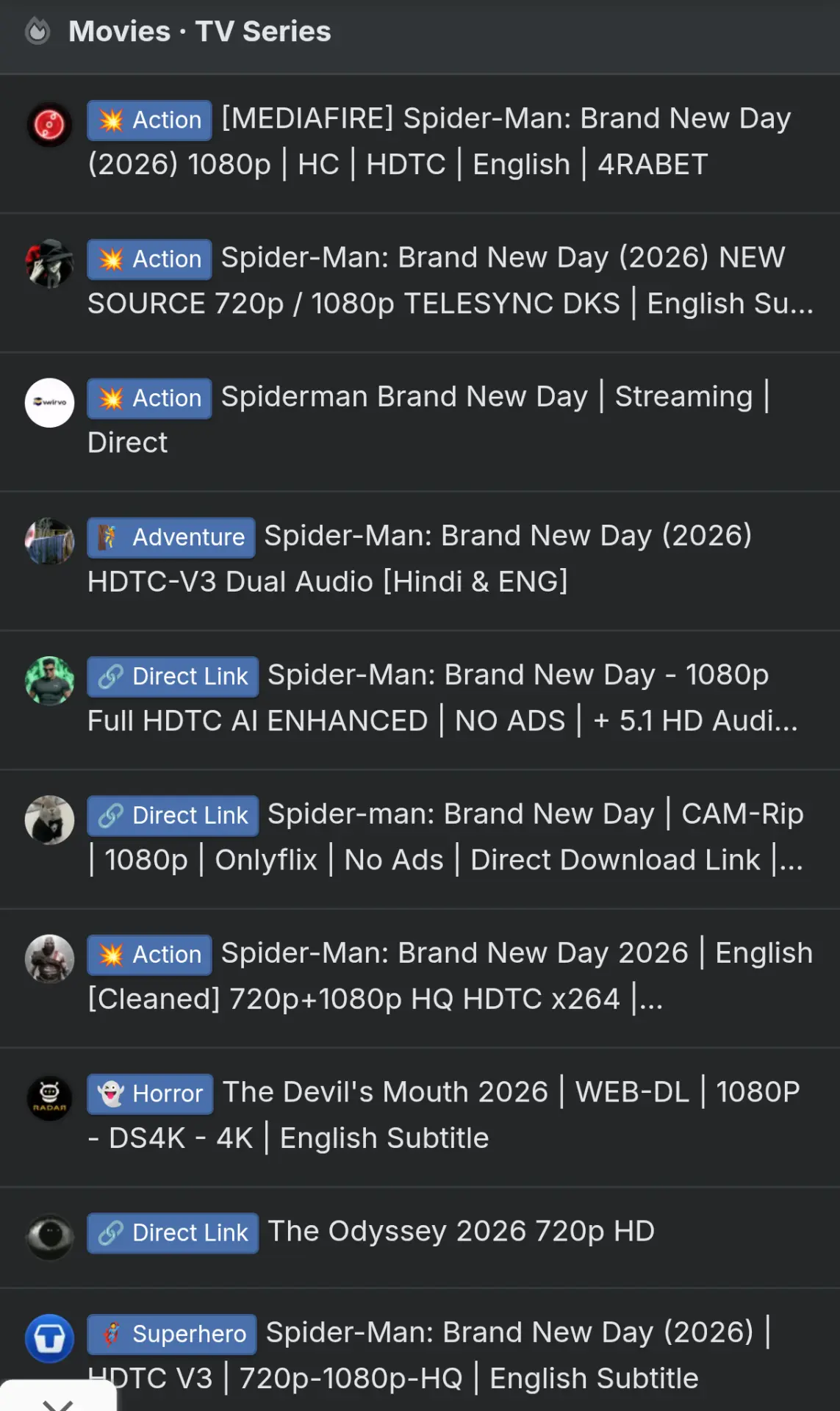Open the Swirvo white avatar profile
840x1411 pixels.
[49, 403]
